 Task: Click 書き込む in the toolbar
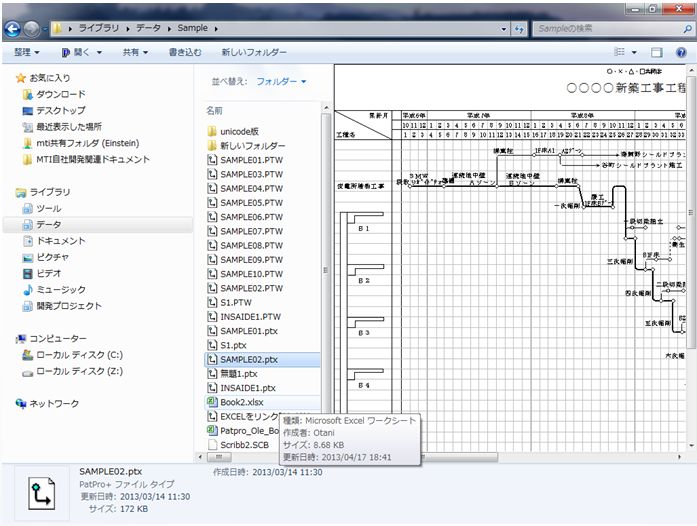[185, 52]
